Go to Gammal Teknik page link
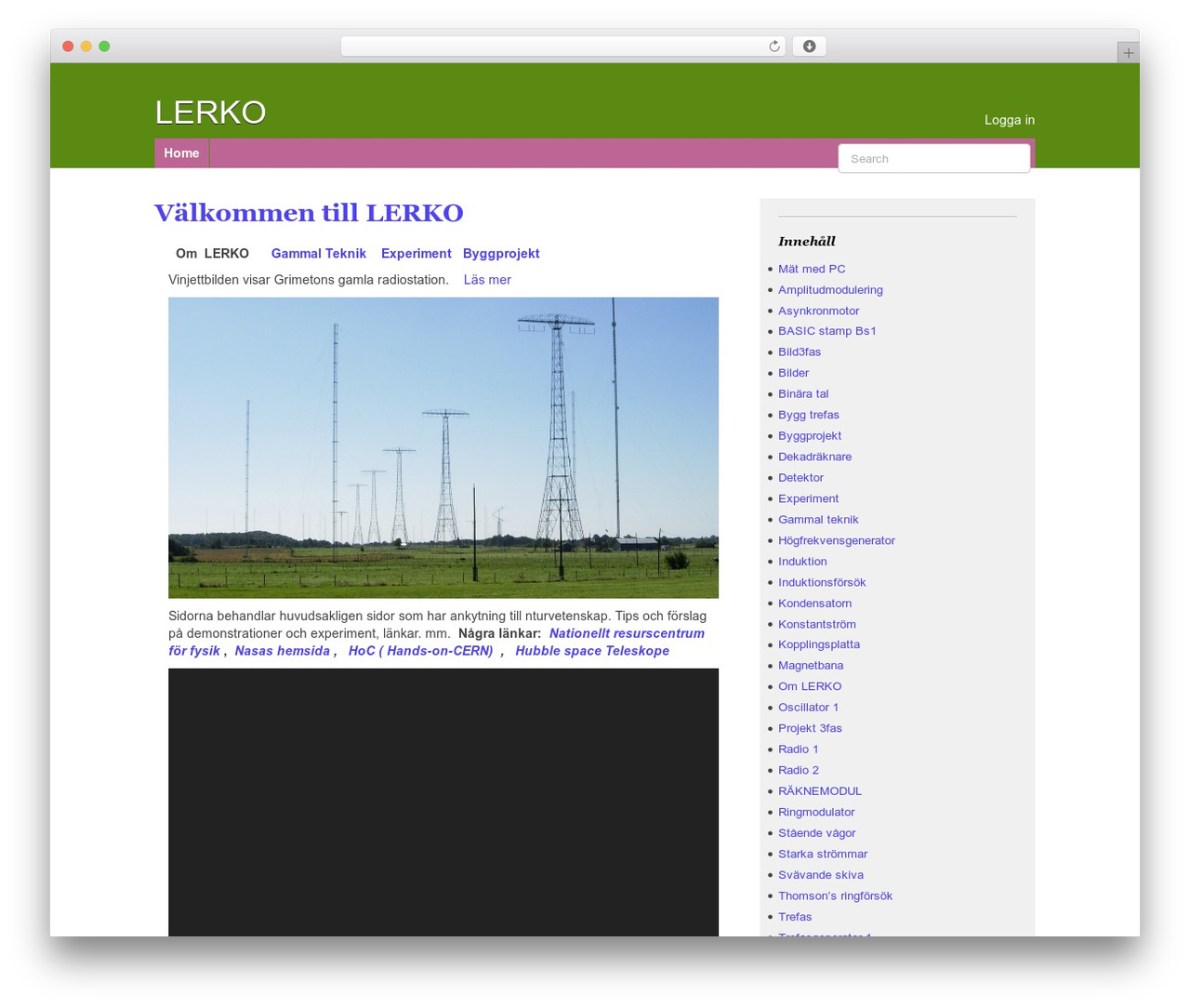 click(x=319, y=254)
